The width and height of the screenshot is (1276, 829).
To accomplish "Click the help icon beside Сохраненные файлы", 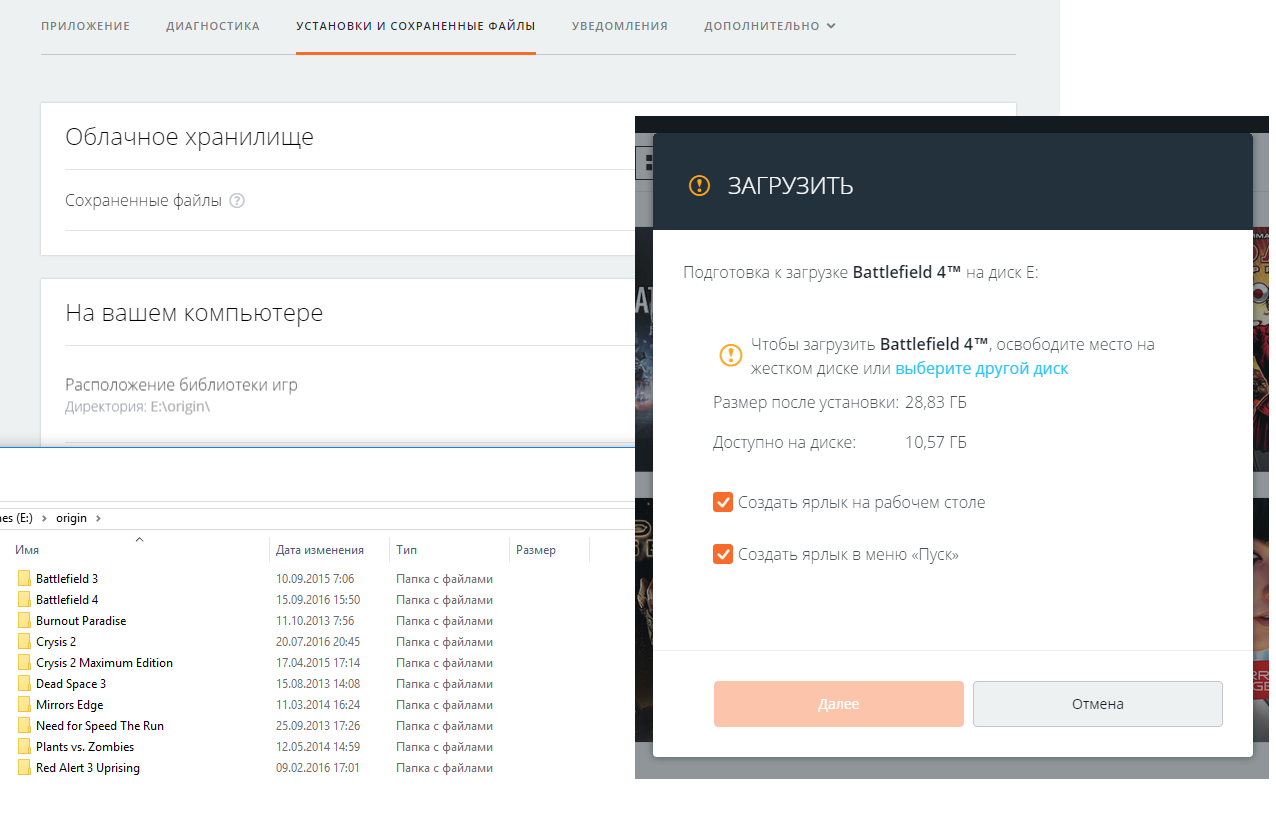I will [x=237, y=200].
